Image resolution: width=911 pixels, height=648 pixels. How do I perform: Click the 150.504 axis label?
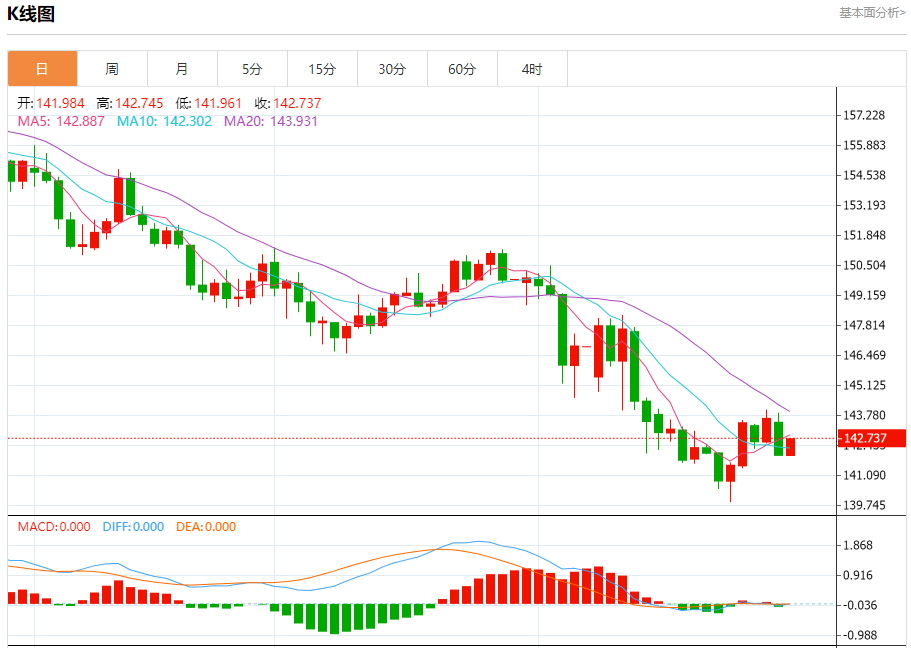(x=865, y=265)
